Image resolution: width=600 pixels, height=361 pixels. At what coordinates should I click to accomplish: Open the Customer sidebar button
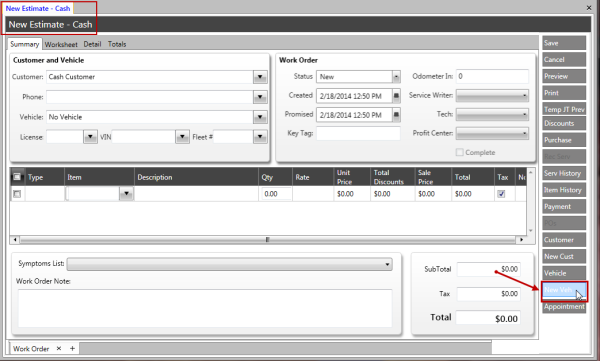564,240
